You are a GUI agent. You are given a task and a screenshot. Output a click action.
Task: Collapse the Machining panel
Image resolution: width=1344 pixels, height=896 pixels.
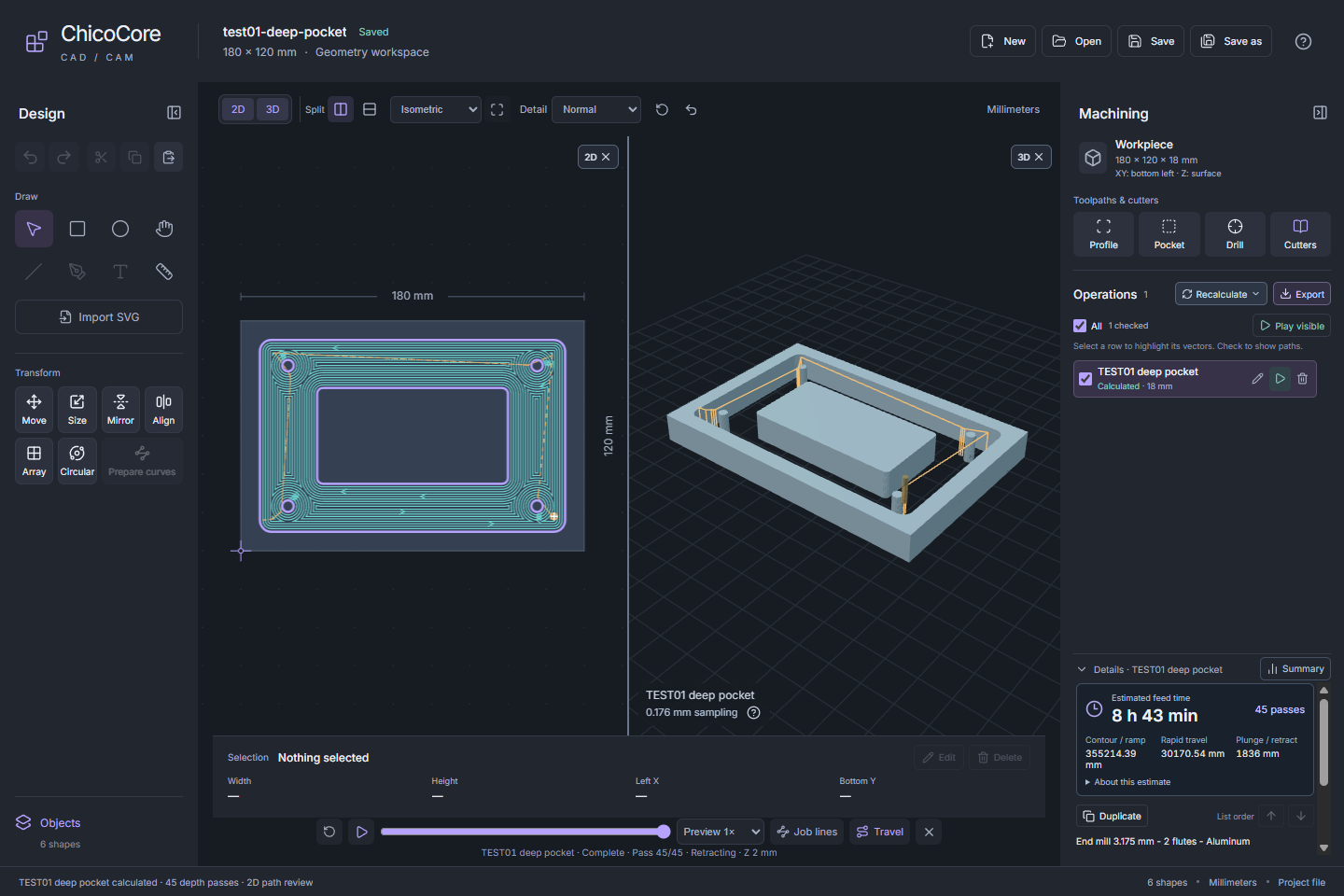click(1320, 113)
